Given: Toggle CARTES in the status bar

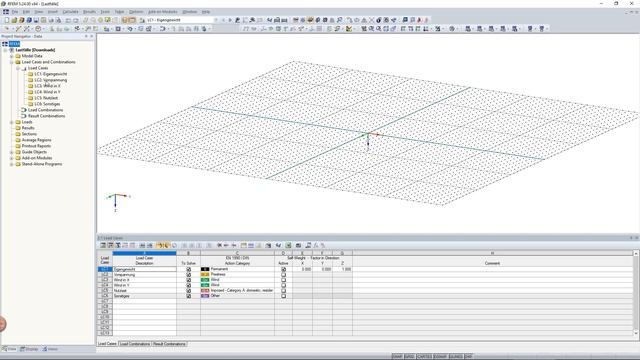Looking at the screenshot, I should [424, 356].
